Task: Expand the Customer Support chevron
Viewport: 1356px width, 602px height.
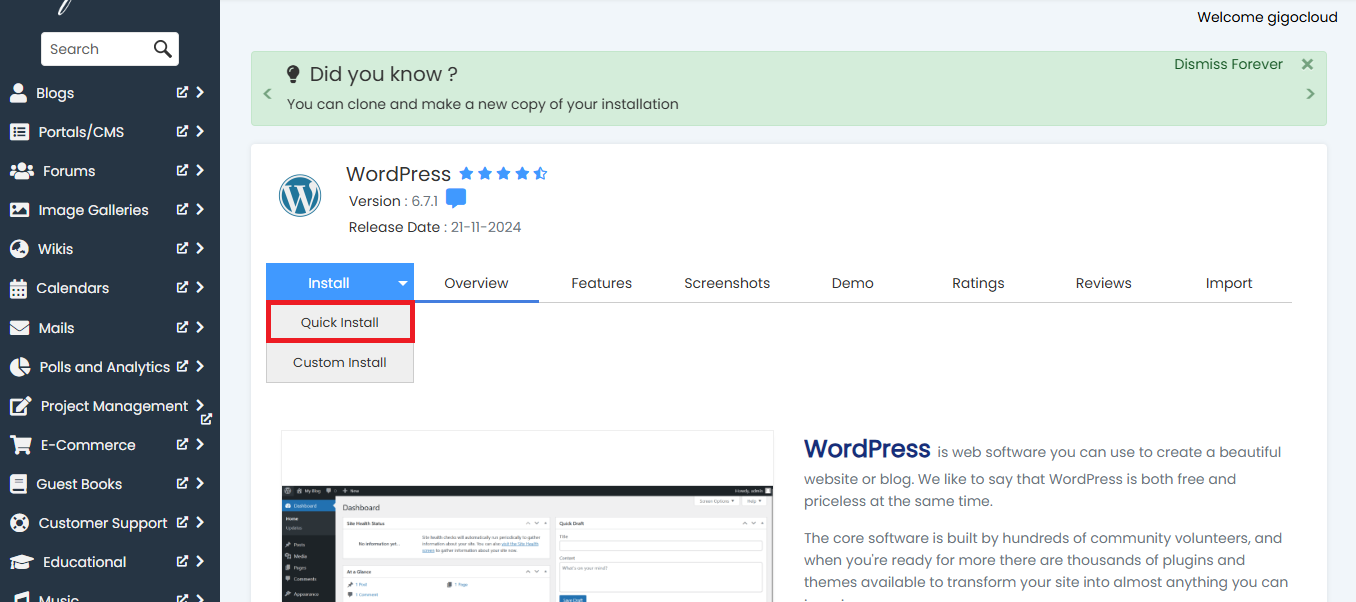Action: 200,522
